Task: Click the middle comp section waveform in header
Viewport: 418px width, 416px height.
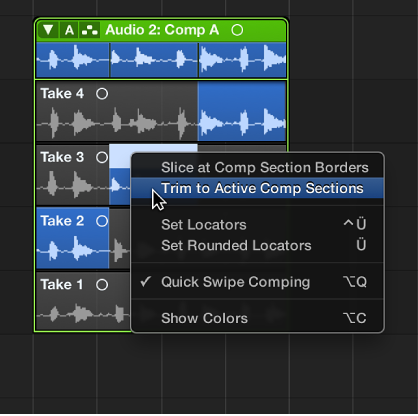Action: tap(154, 60)
